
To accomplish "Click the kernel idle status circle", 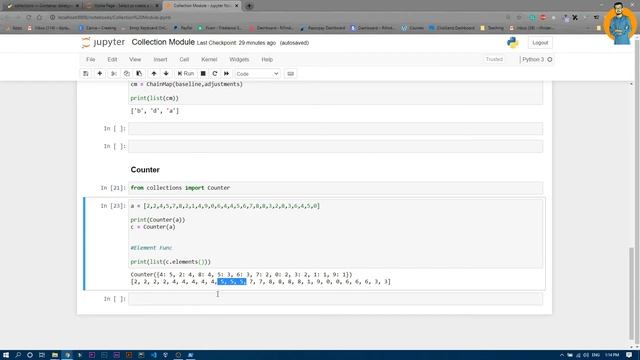I will click(x=550, y=60).
